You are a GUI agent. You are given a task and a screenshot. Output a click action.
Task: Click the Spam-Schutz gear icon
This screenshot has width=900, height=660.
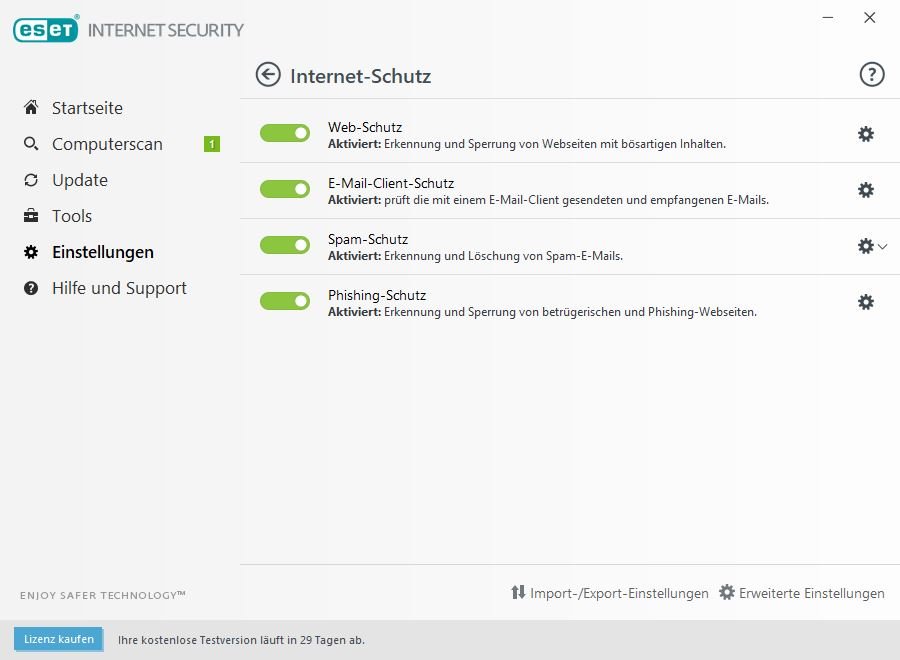[865, 246]
